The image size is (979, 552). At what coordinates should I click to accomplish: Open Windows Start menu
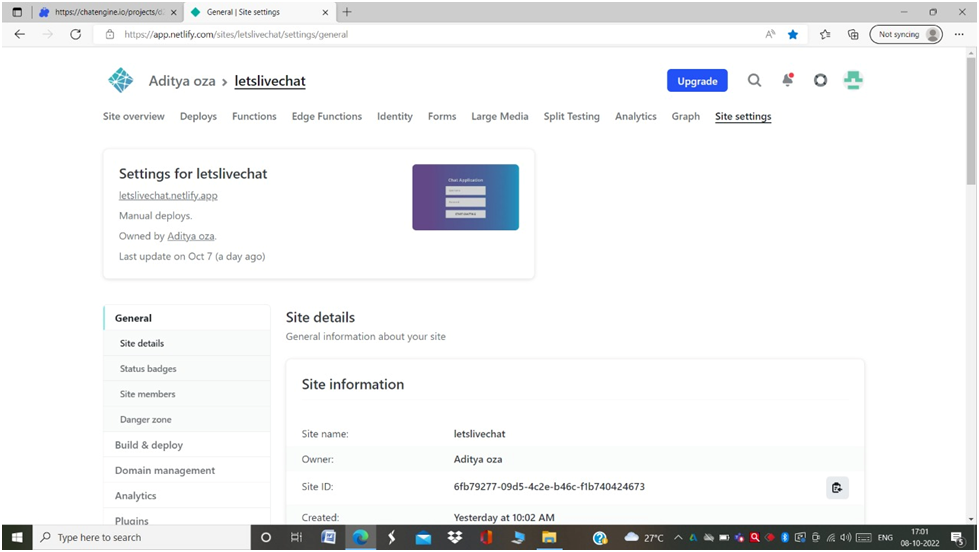17,537
